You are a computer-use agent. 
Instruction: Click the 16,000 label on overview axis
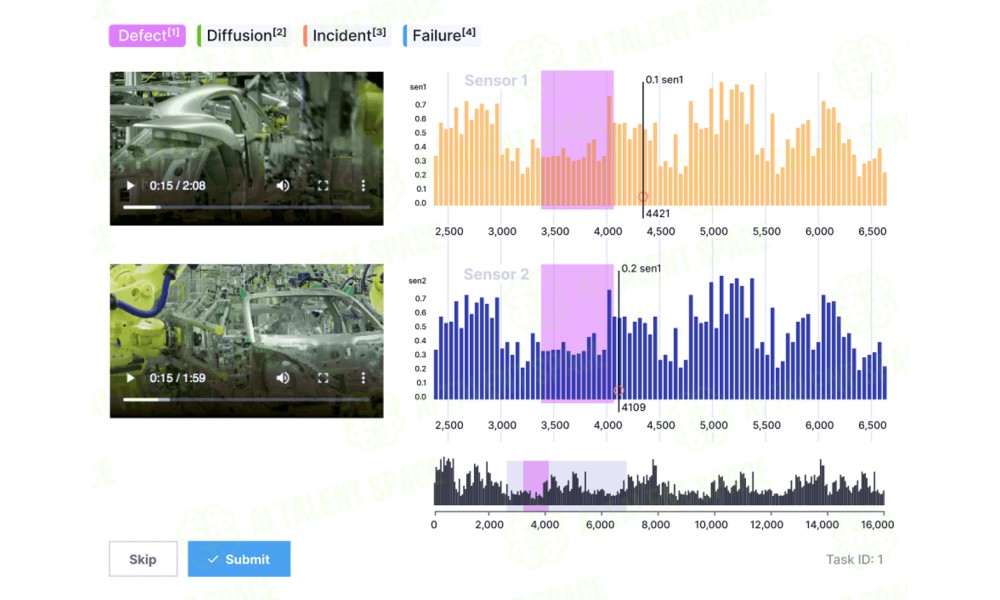[x=878, y=524]
